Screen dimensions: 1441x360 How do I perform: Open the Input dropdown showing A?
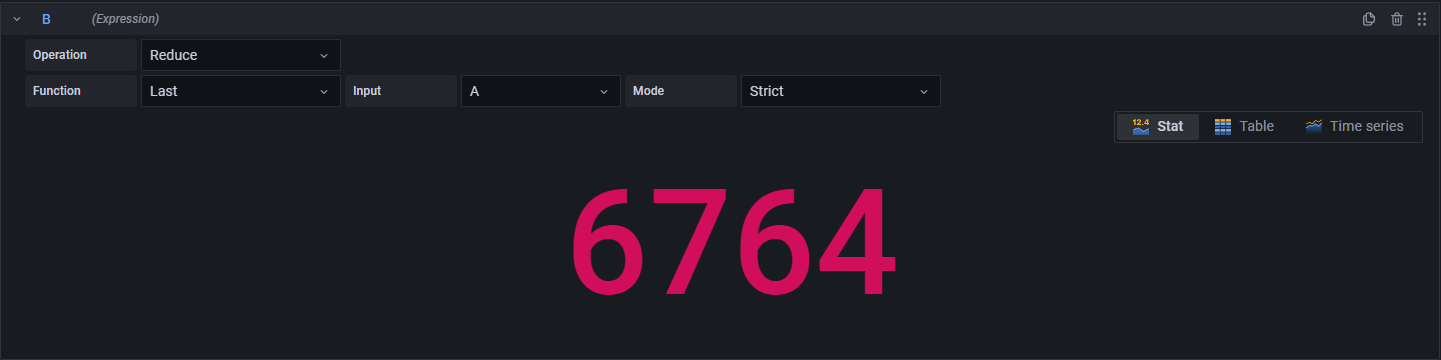click(x=540, y=91)
